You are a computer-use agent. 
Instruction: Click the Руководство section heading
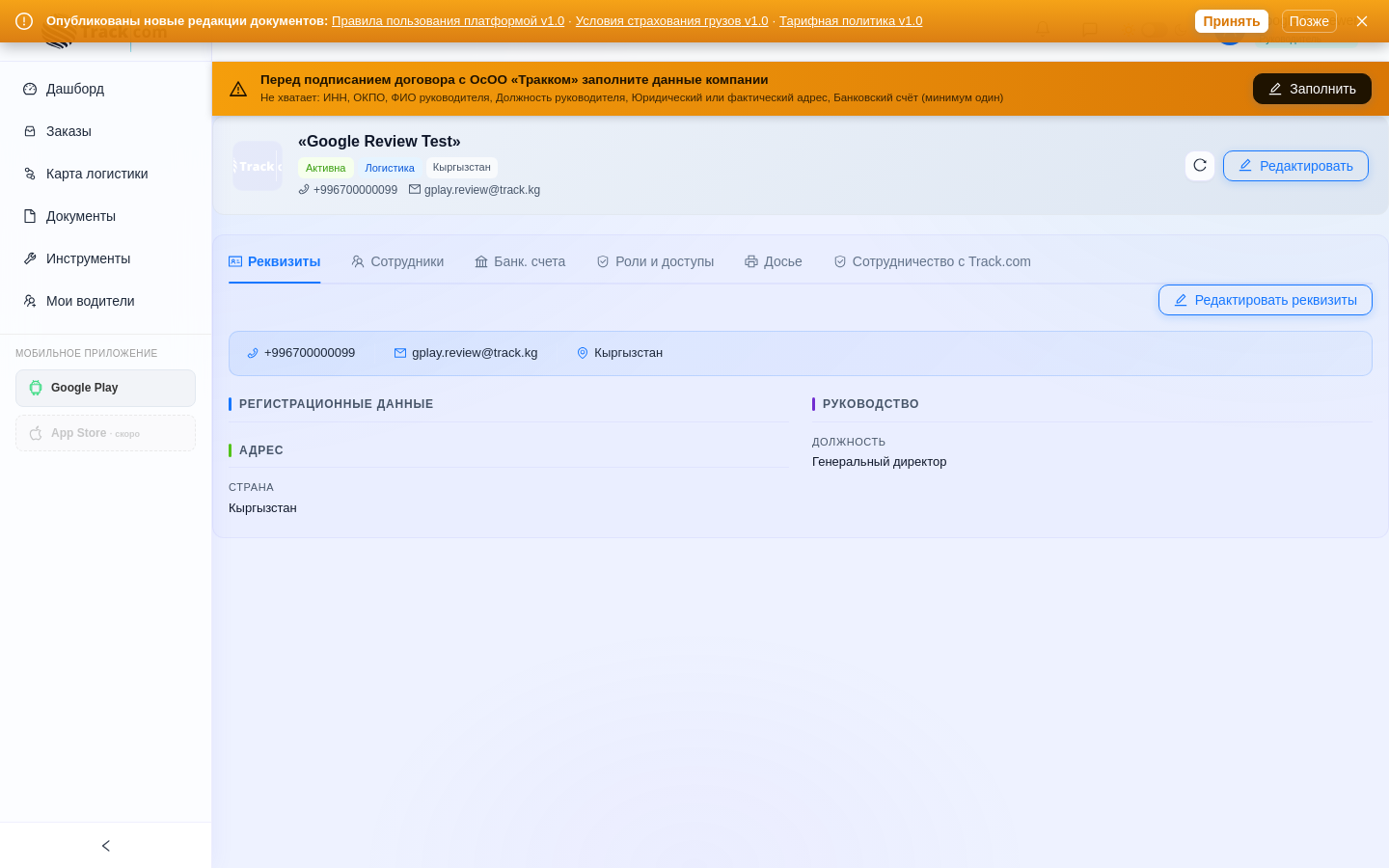tap(871, 404)
